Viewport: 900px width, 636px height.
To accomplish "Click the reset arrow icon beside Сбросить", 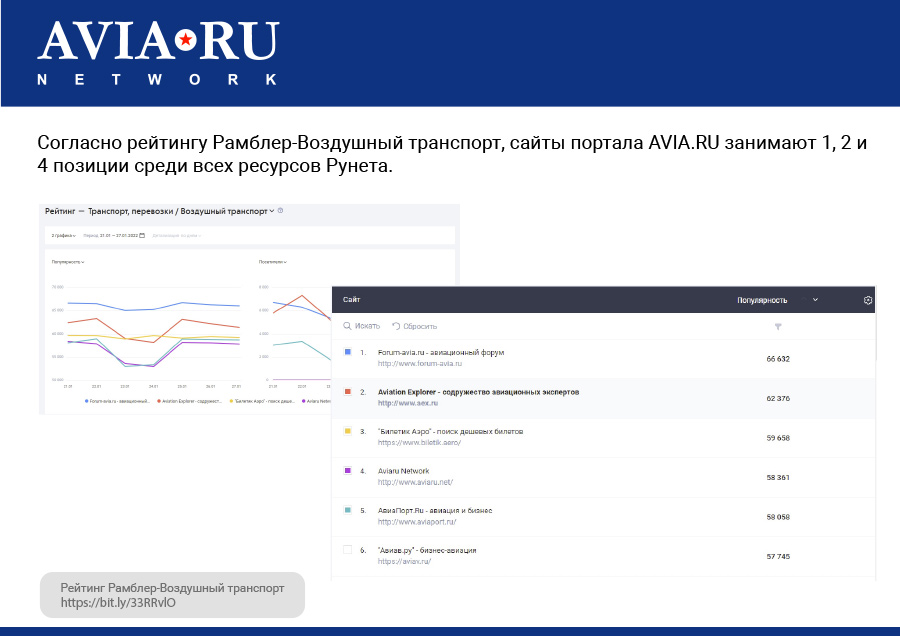I will tap(396, 326).
